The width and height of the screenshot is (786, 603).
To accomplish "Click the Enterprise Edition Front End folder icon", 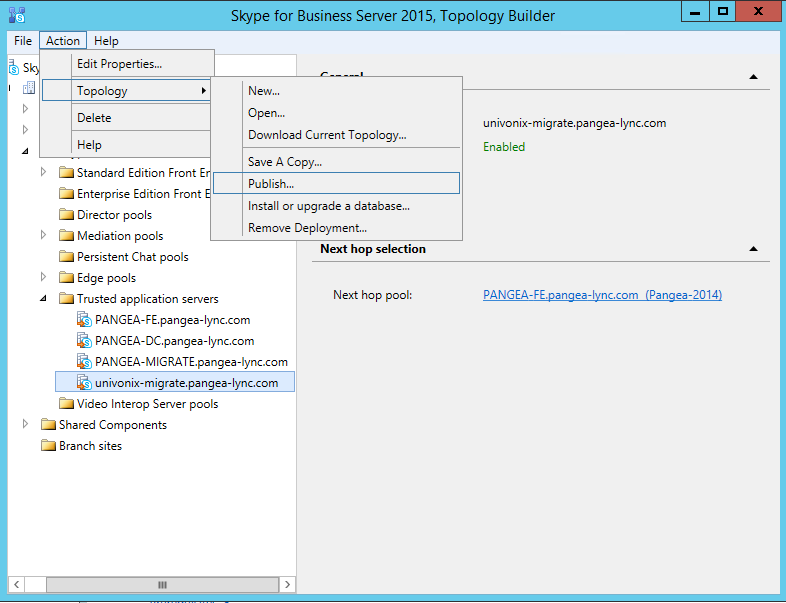I will click(x=66, y=194).
